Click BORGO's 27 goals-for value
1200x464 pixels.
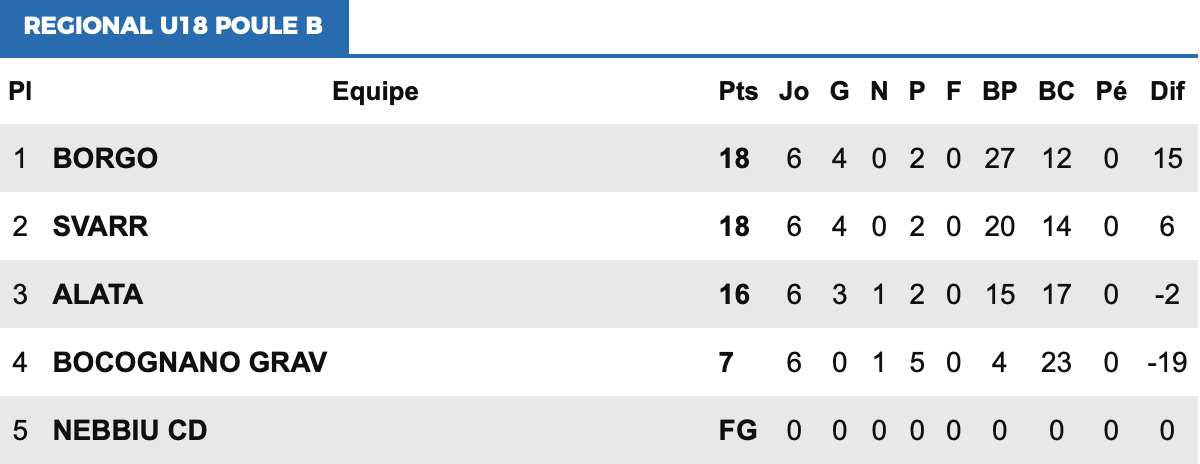999,158
